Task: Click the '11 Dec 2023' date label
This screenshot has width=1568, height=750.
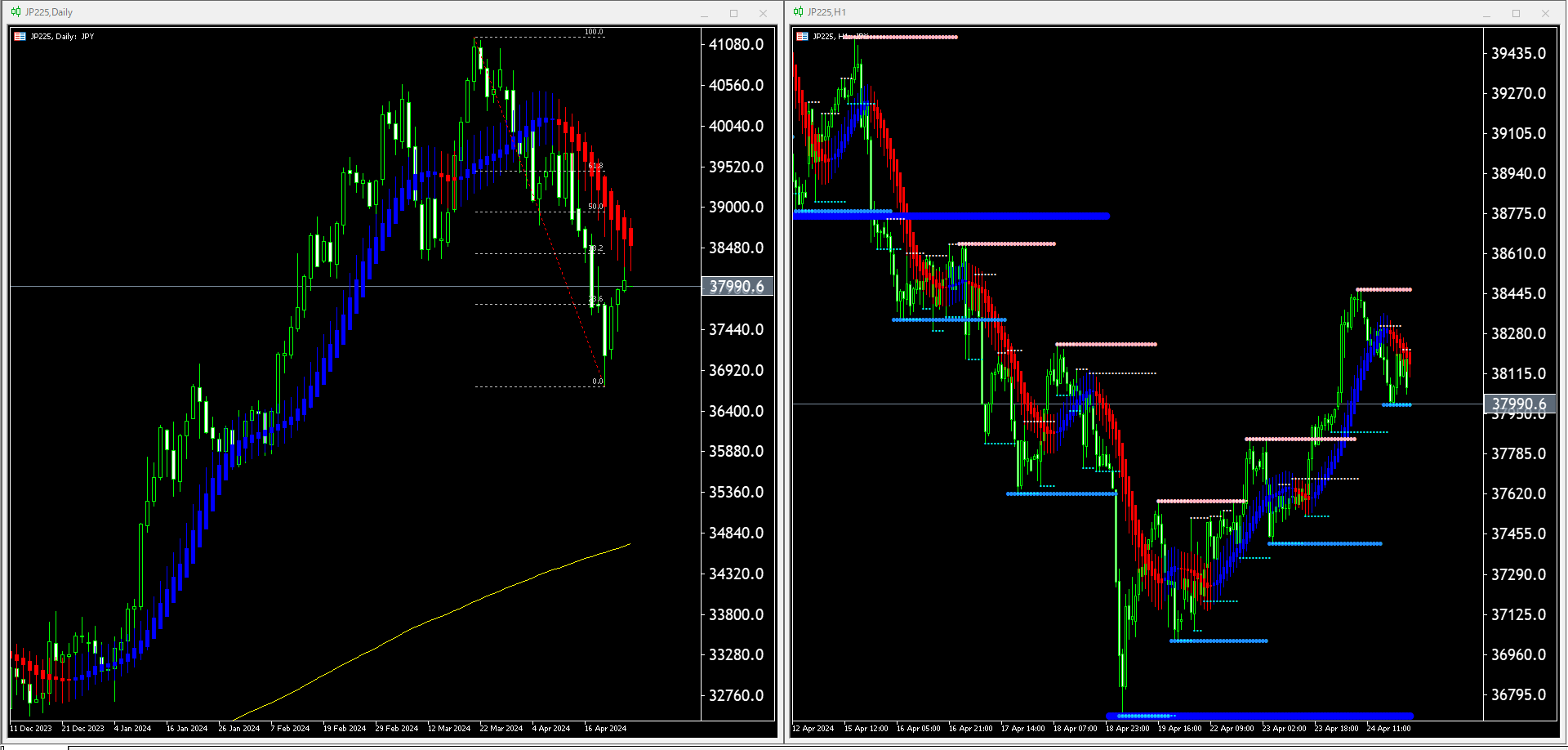Action: coord(31,729)
